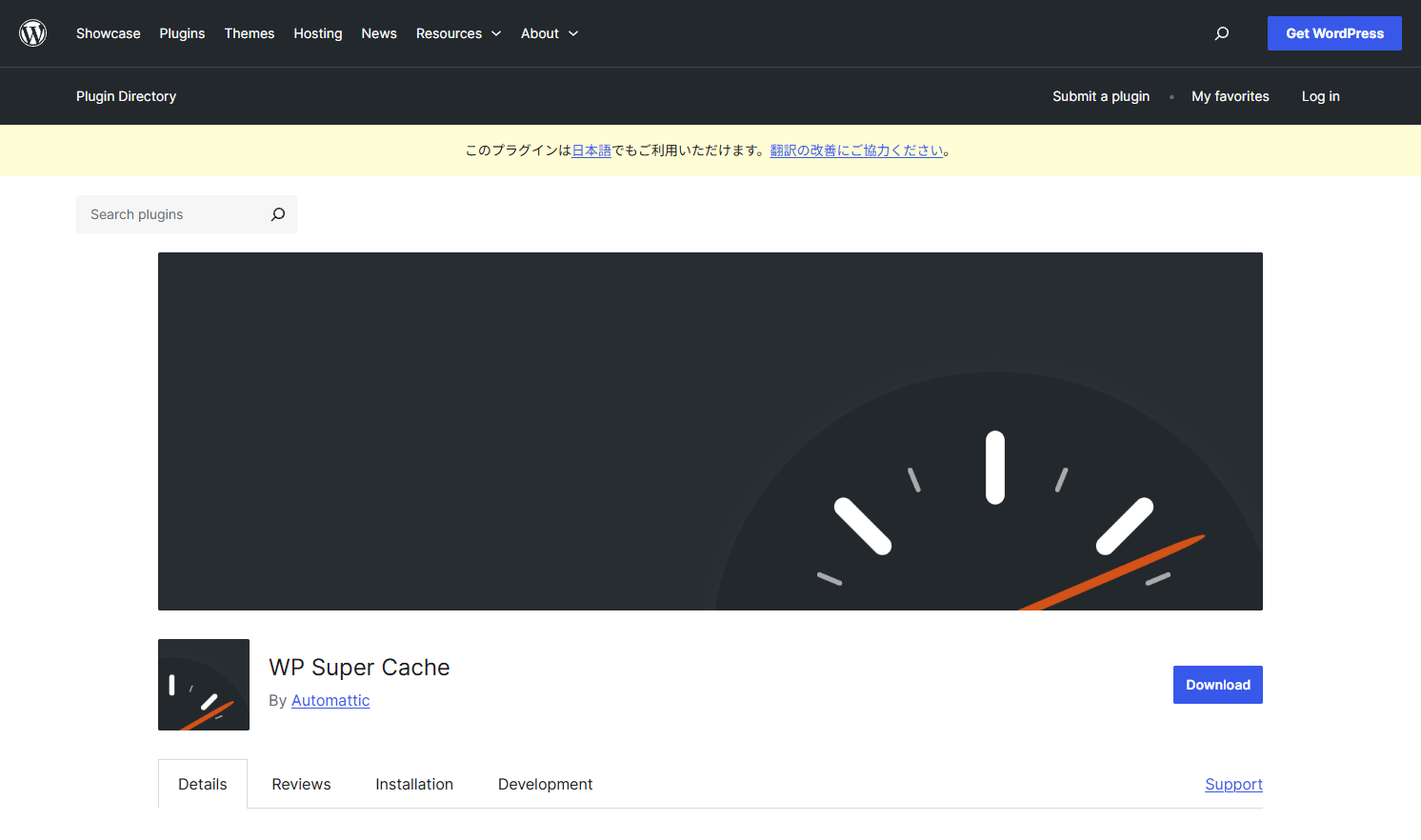
Task: Download the WP Super Cache plugin
Action: pos(1218,685)
